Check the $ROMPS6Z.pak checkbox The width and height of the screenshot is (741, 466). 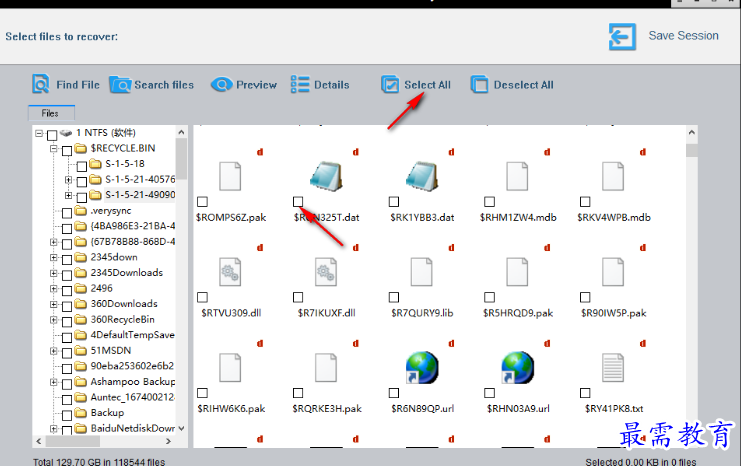point(202,202)
